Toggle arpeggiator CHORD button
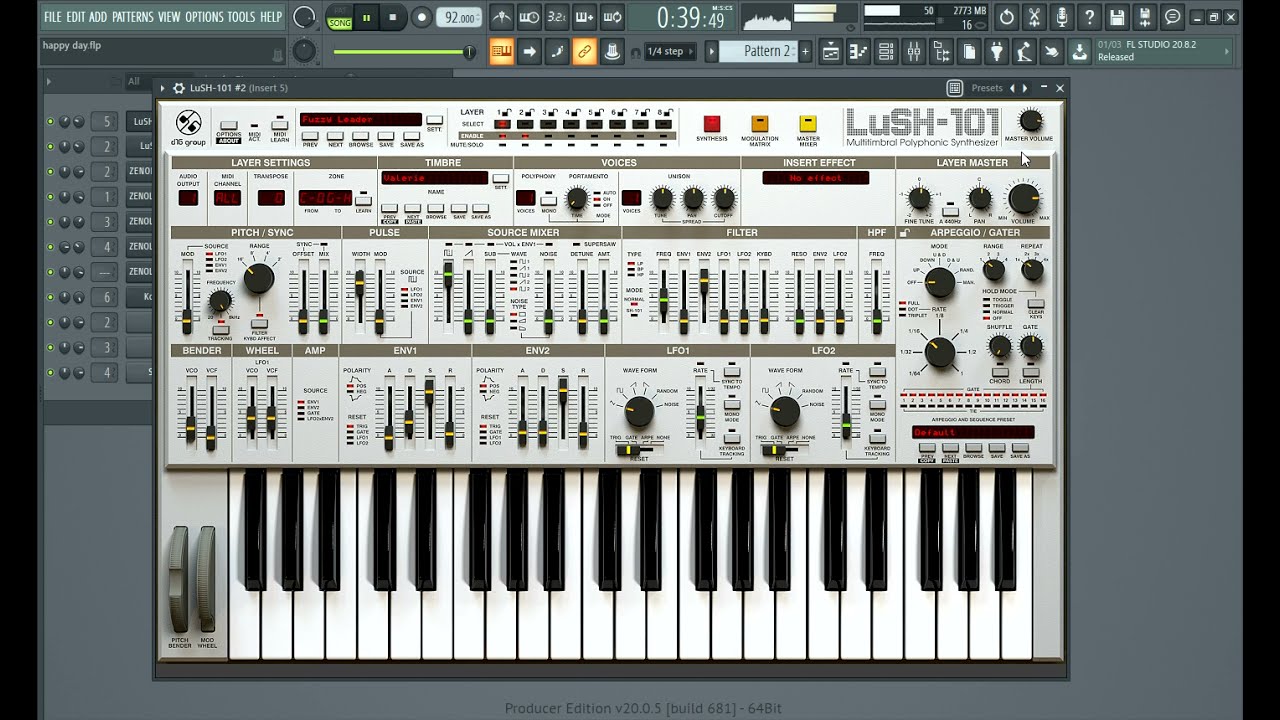Screen dimensions: 1280x720 [x=1000, y=370]
